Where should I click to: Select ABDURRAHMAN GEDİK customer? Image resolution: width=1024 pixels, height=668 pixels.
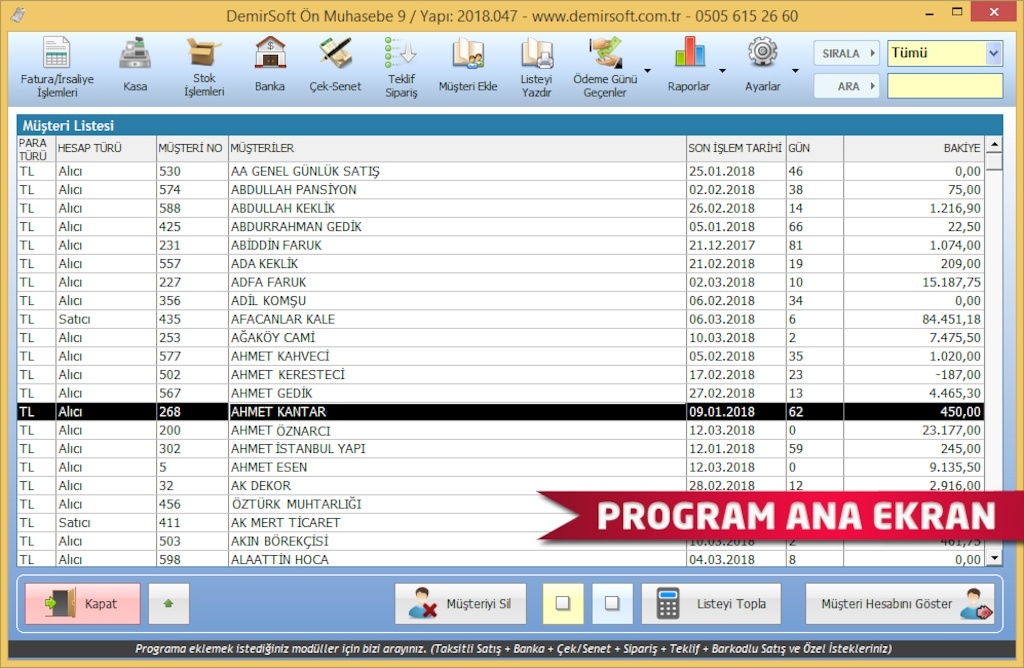coord(500,227)
